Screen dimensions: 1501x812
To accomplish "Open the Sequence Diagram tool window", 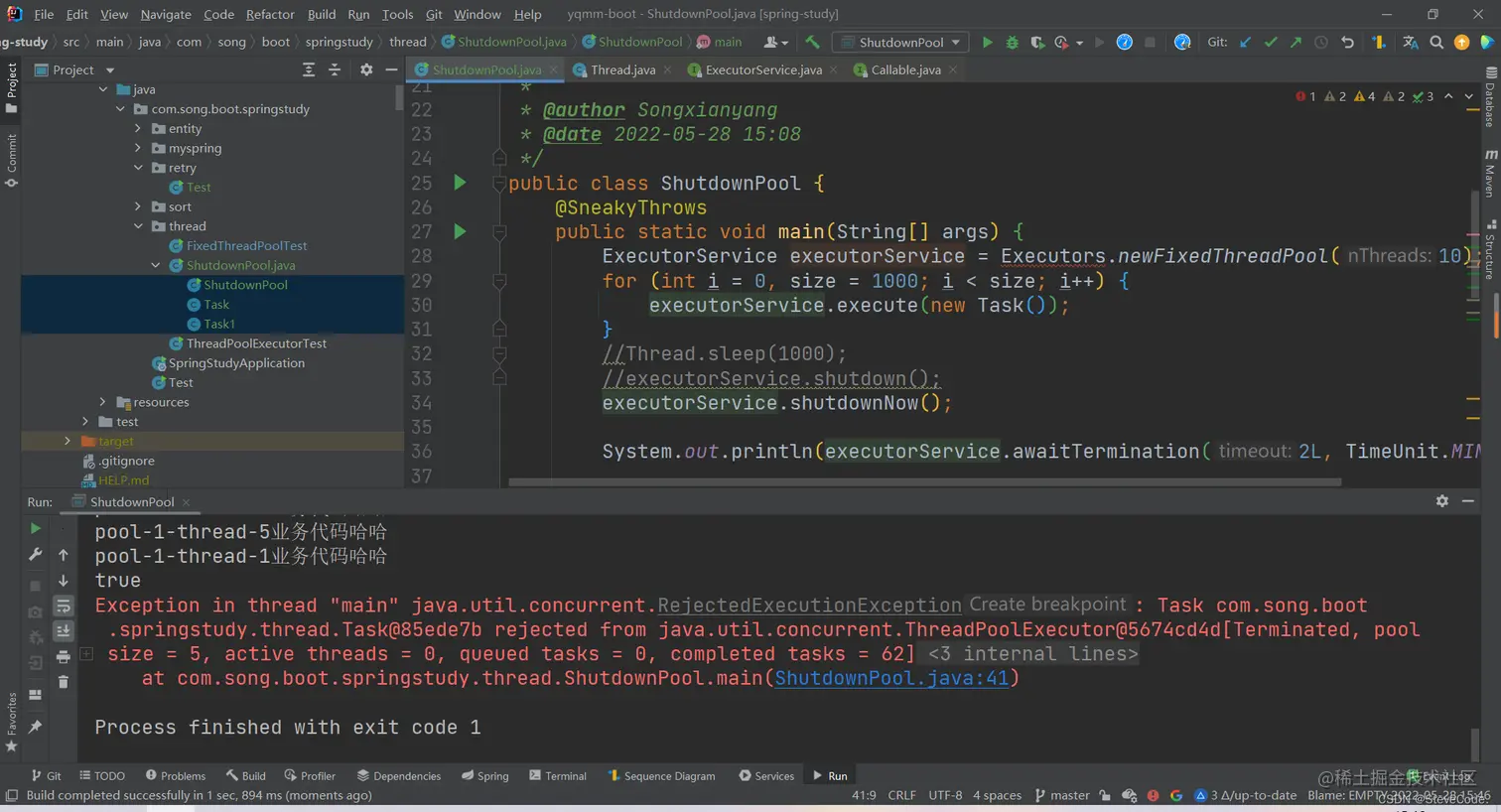I will [661, 776].
